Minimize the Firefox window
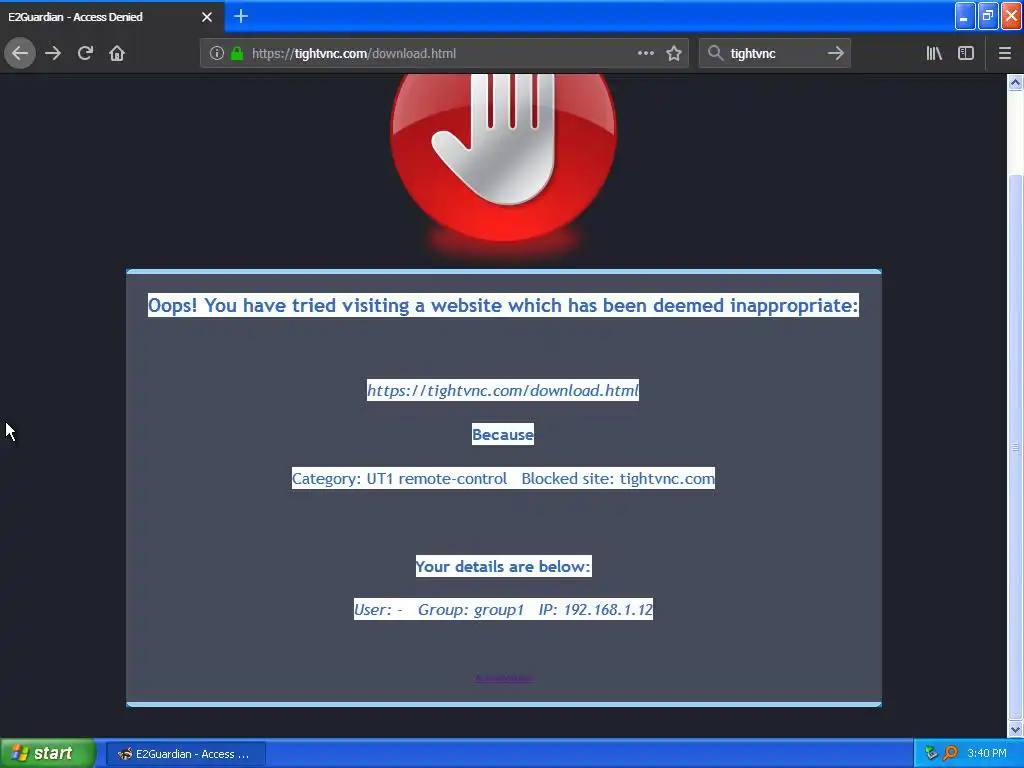Image resolution: width=1024 pixels, height=768 pixels. (x=965, y=16)
